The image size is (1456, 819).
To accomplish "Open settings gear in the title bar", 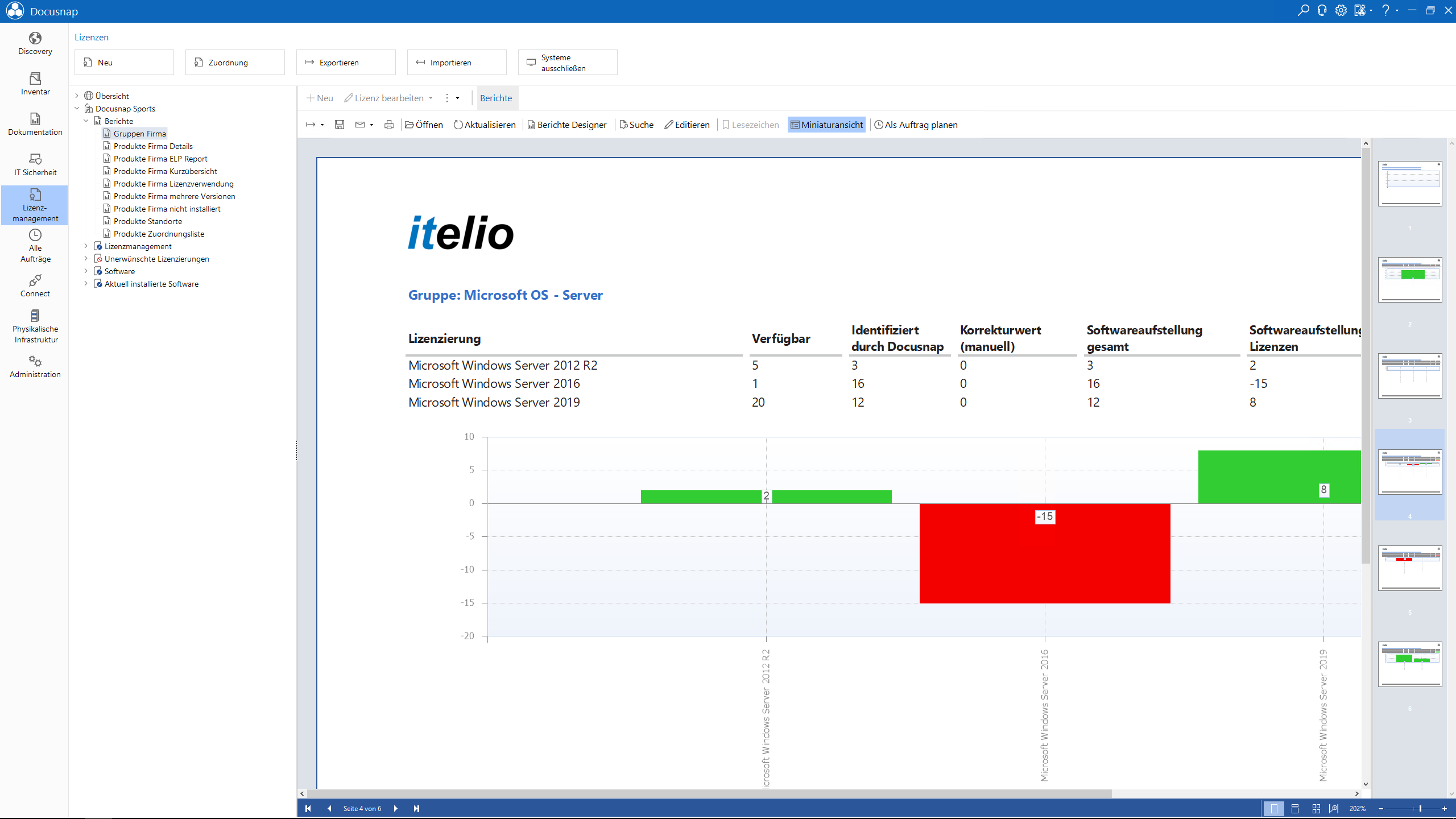I will pyautogui.click(x=1341, y=11).
